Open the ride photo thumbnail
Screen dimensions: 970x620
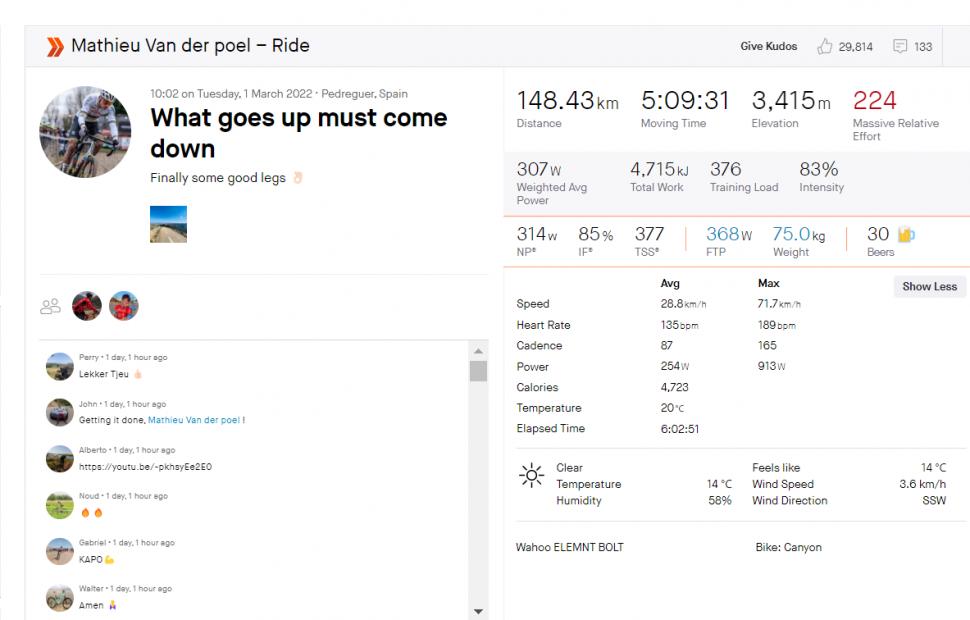[168, 224]
